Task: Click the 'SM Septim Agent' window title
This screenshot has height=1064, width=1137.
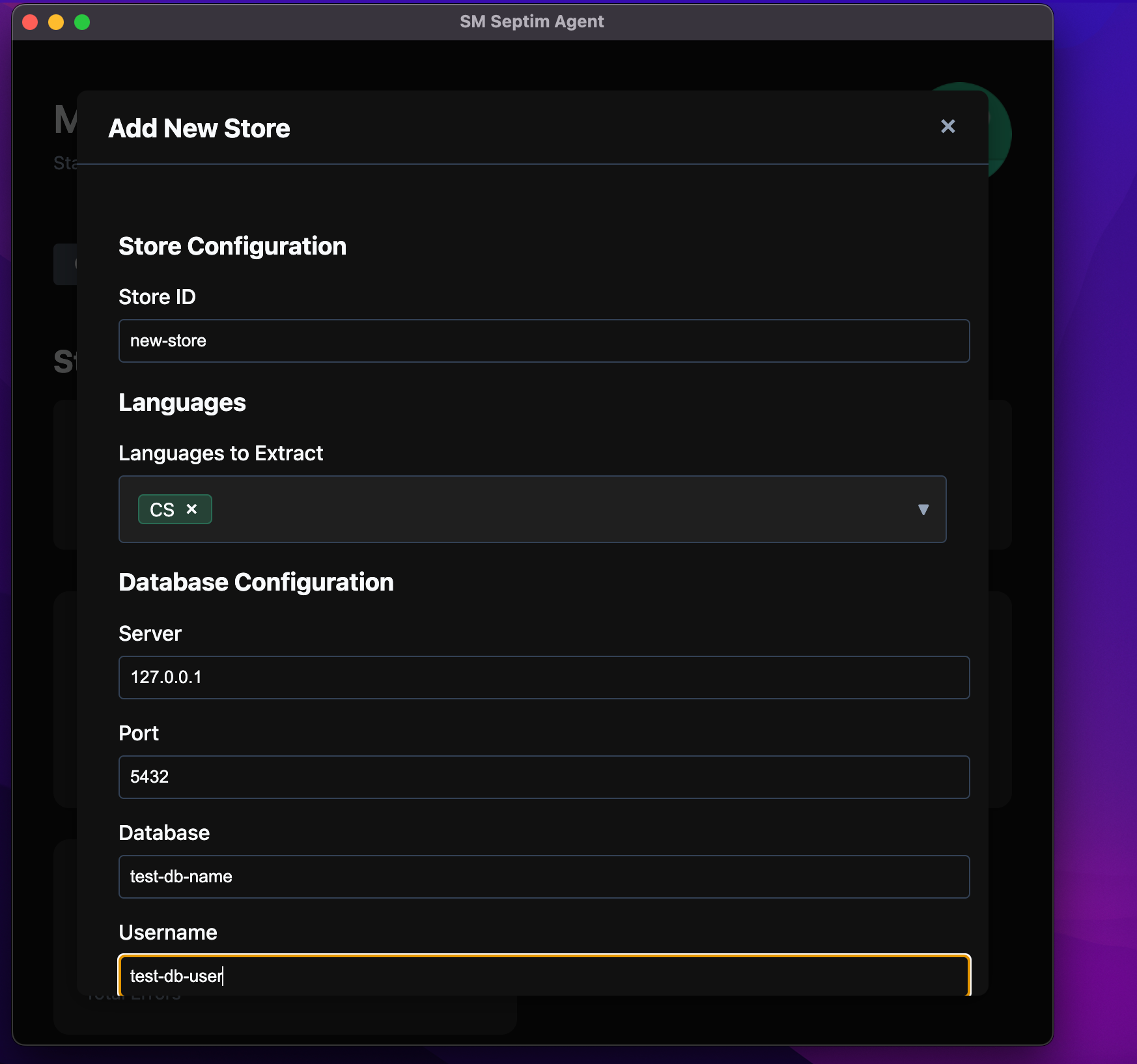Action: tap(532, 21)
